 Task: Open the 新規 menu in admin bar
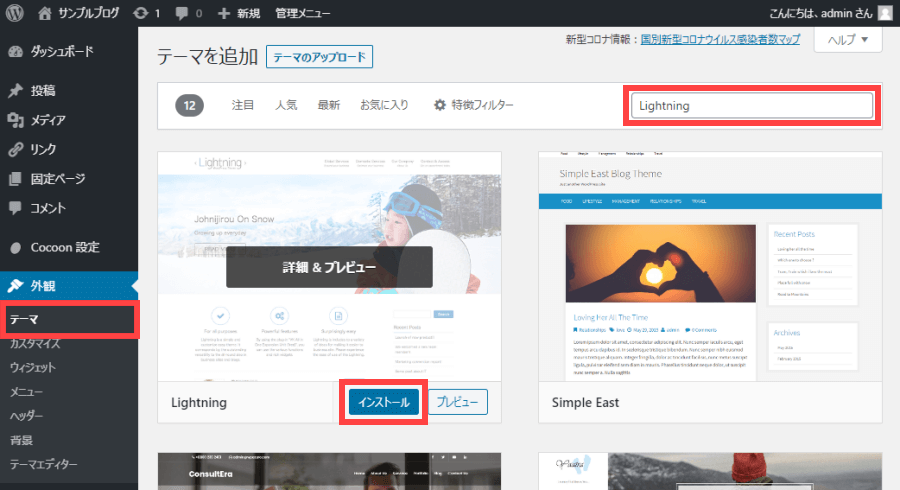[248, 13]
